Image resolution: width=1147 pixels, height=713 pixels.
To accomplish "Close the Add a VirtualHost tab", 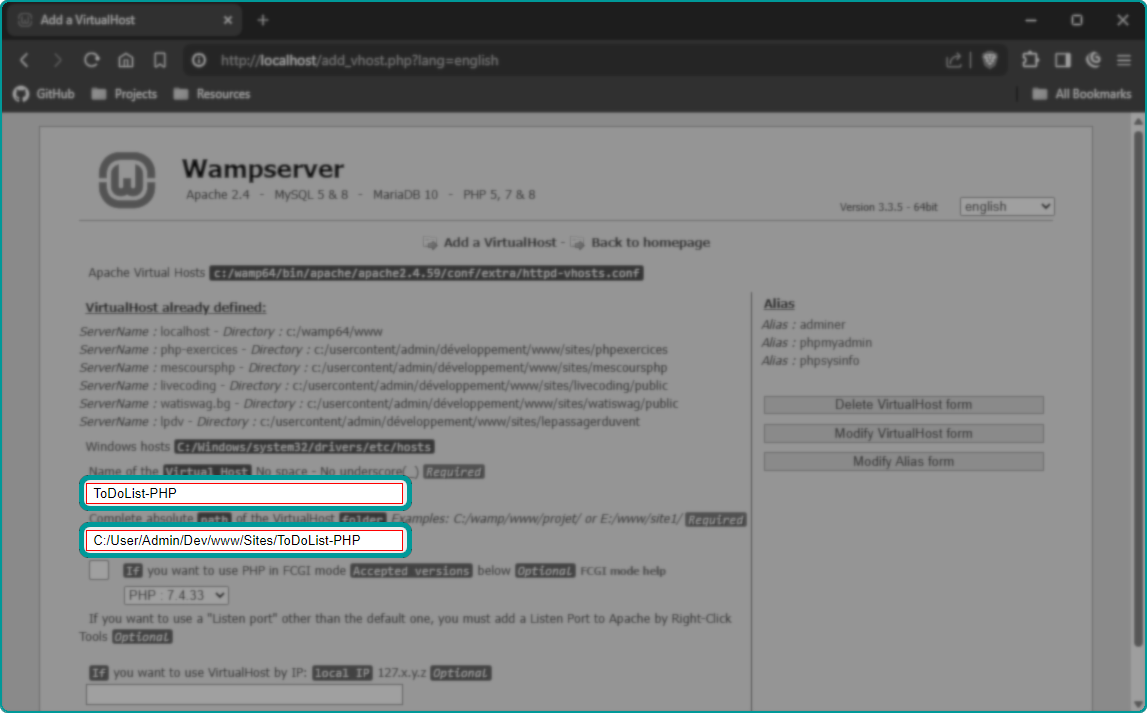I will (227, 20).
